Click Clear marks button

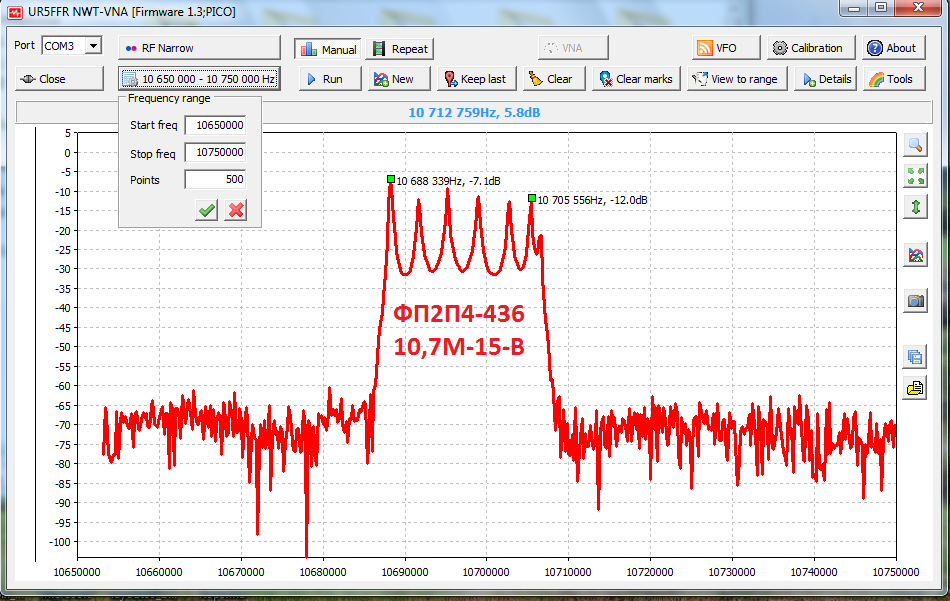coord(635,79)
